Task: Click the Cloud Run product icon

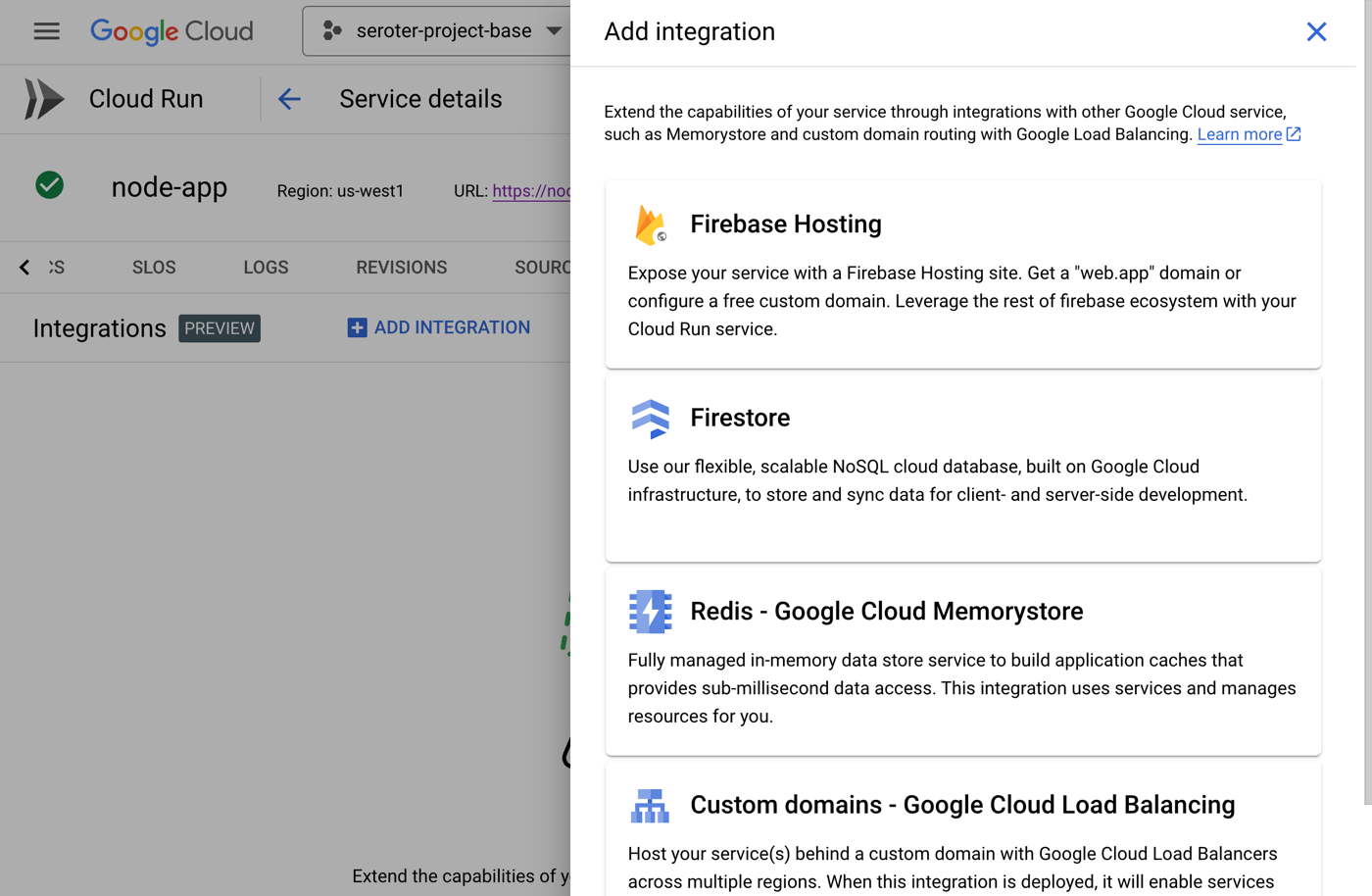Action: click(44, 99)
